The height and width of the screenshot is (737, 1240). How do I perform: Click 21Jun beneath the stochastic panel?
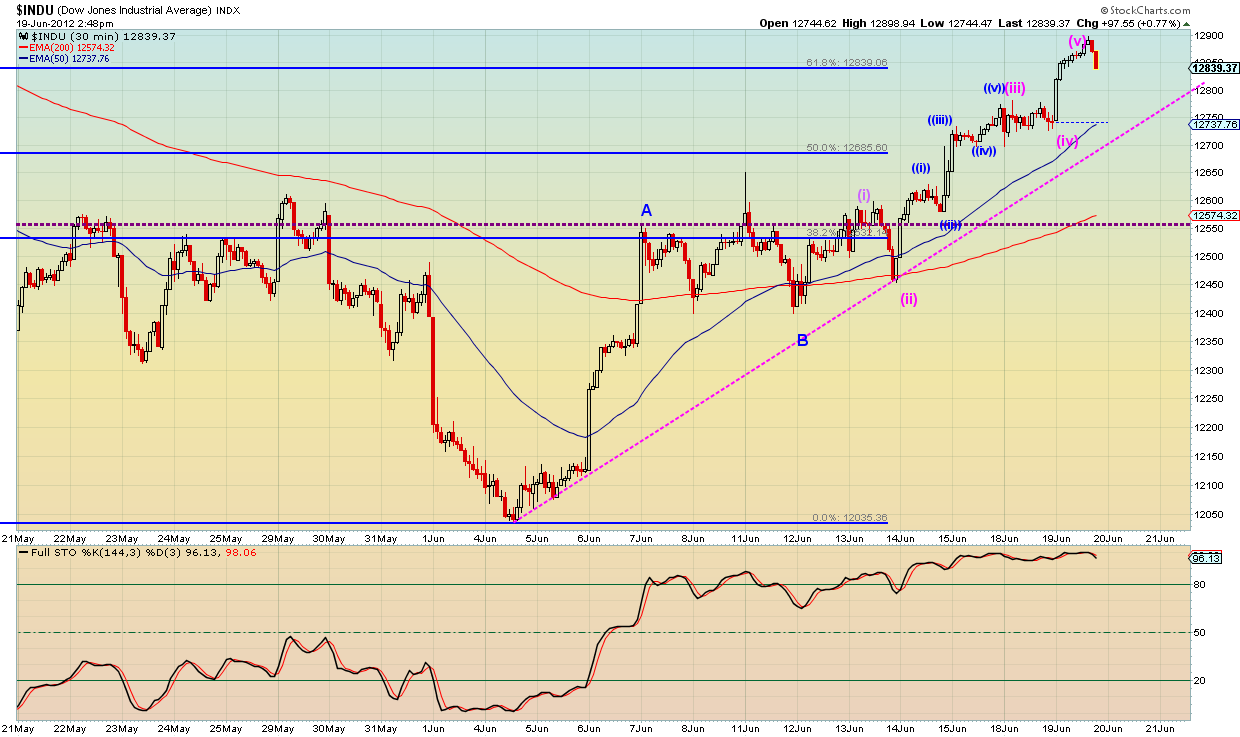point(1160,729)
